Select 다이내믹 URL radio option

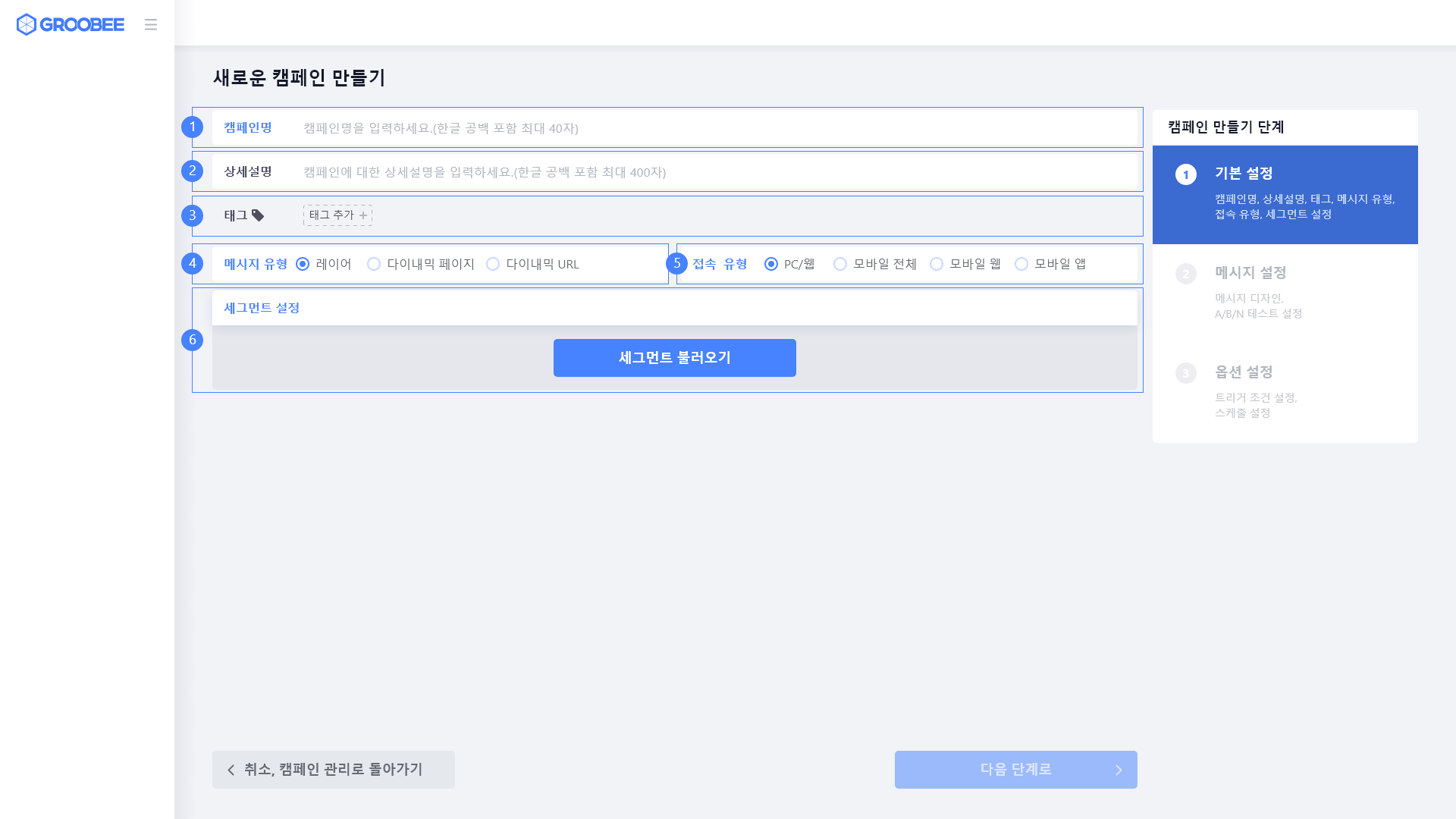[x=493, y=264]
